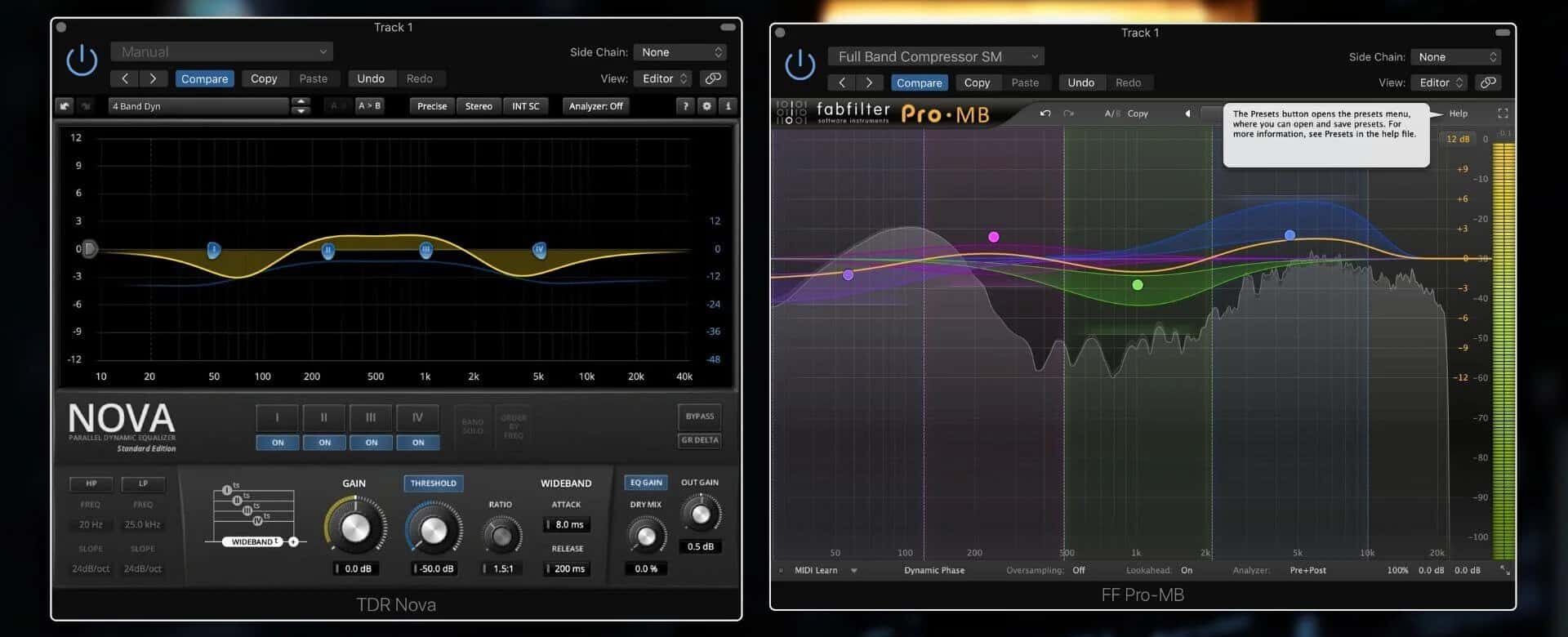Toggle band II ON switch in Nova
The width and height of the screenshot is (1568, 637).
tap(324, 443)
